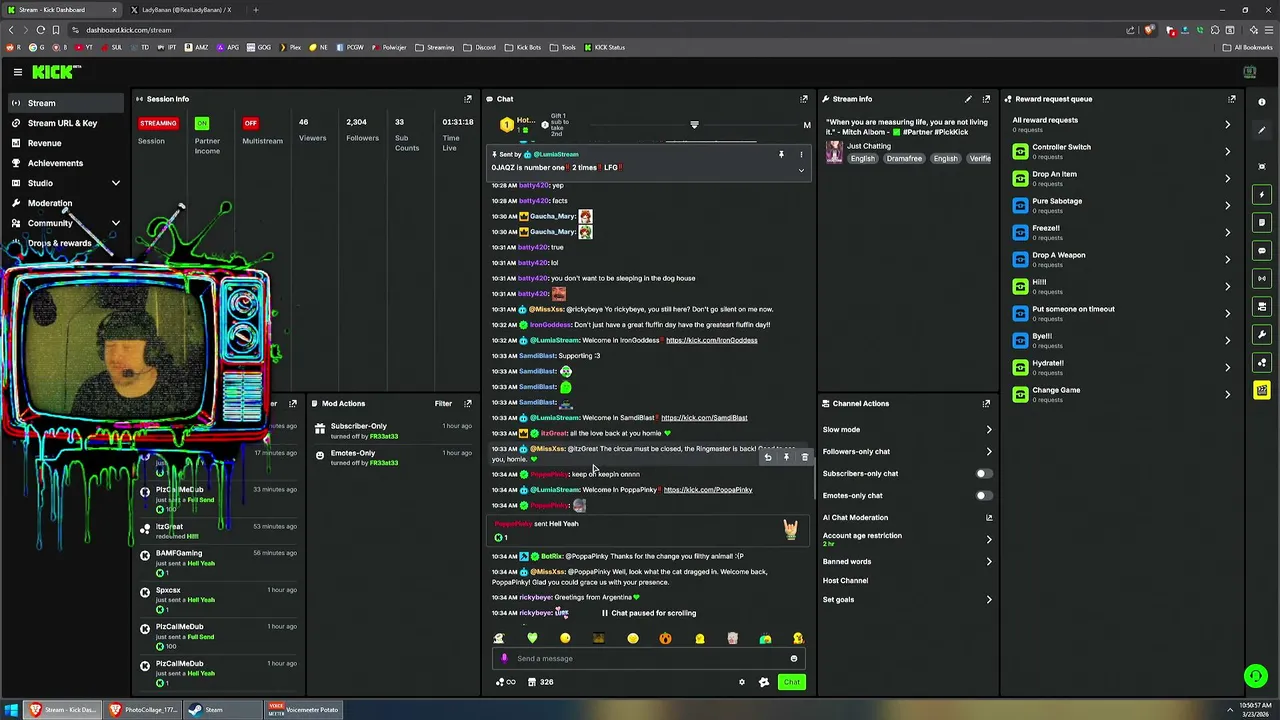Open the Stream sidebar item
1280x720 pixels.
[66, 103]
